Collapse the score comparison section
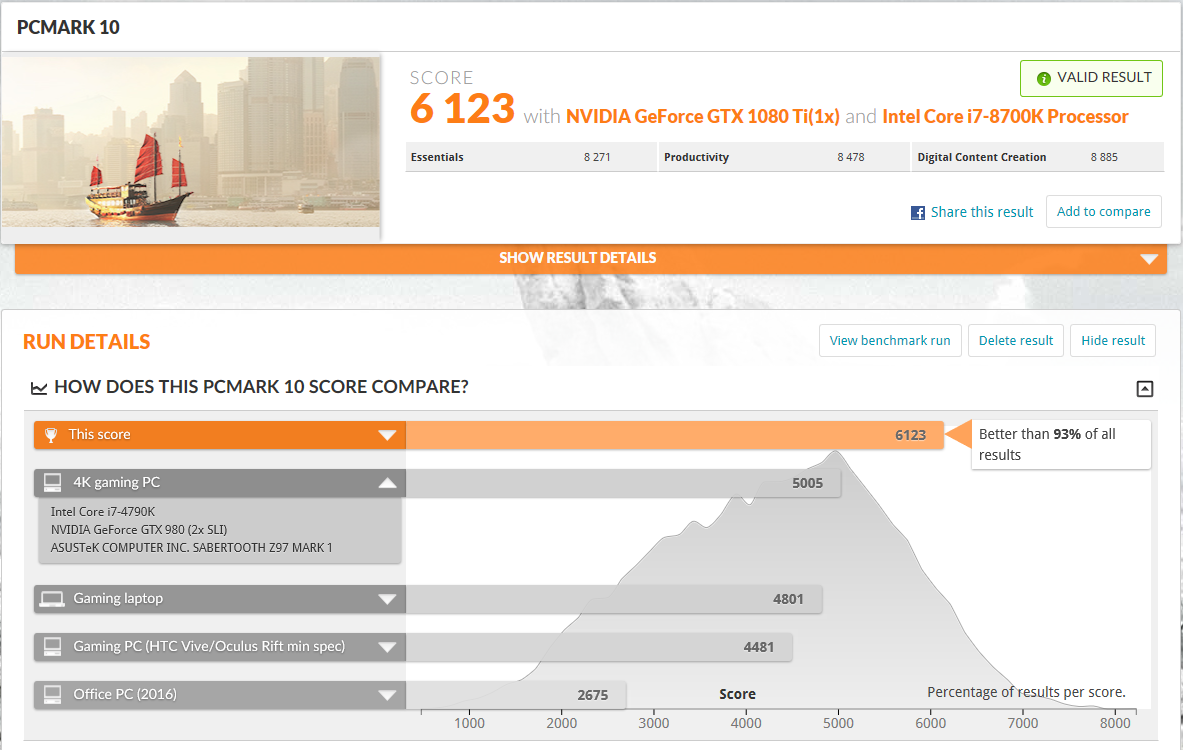This screenshot has width=1183, height=750. [1145, 389]
